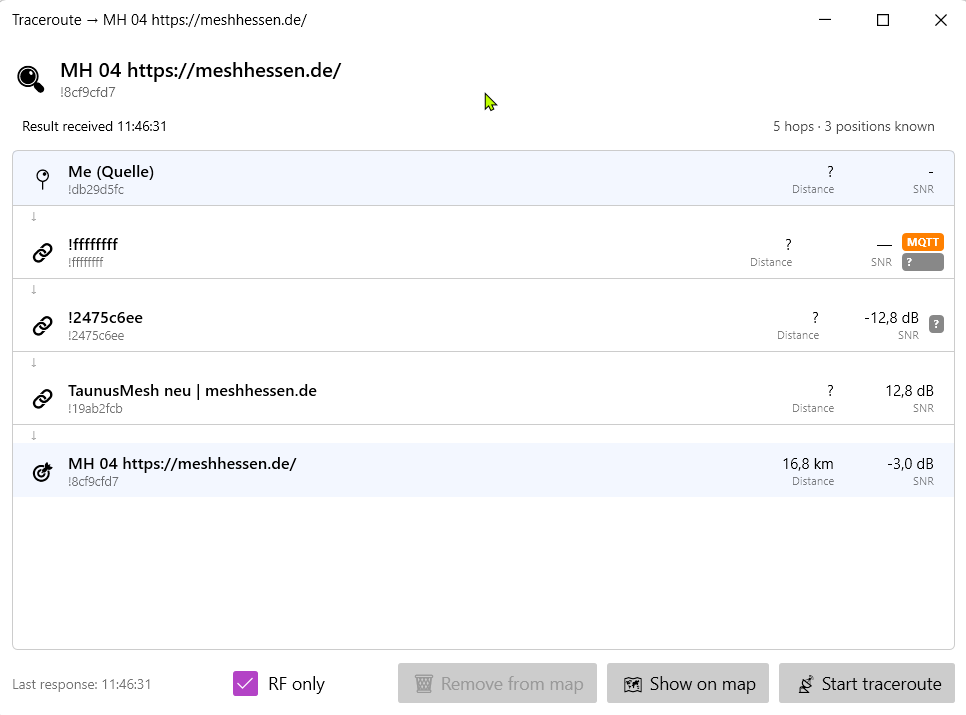Viewport: 966px width, 715px height.
Task: Select TaunusMesh neu | meshhessen.de hop
Action: [x=192, y=391]
